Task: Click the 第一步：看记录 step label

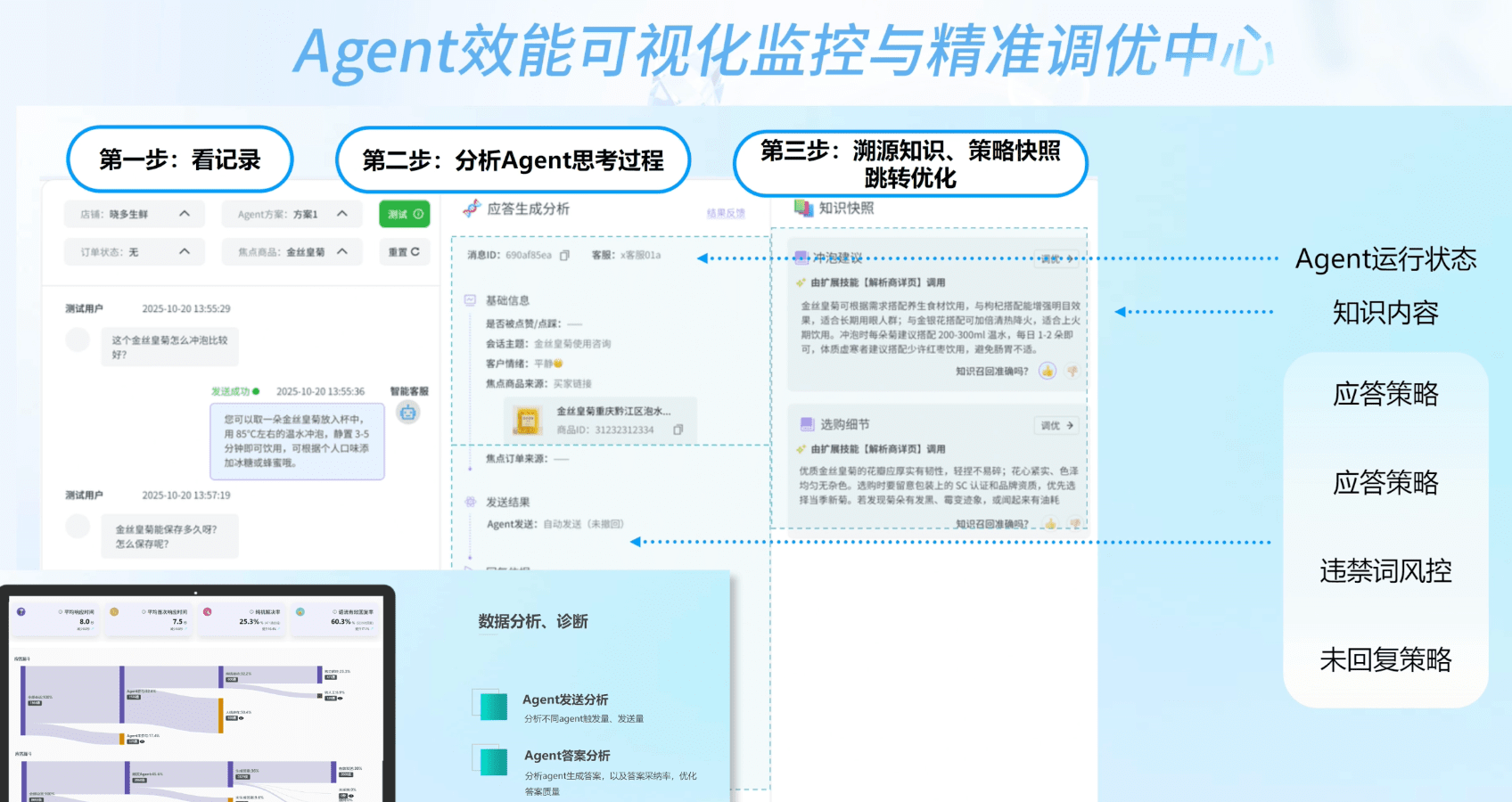Action: point(180,160)
